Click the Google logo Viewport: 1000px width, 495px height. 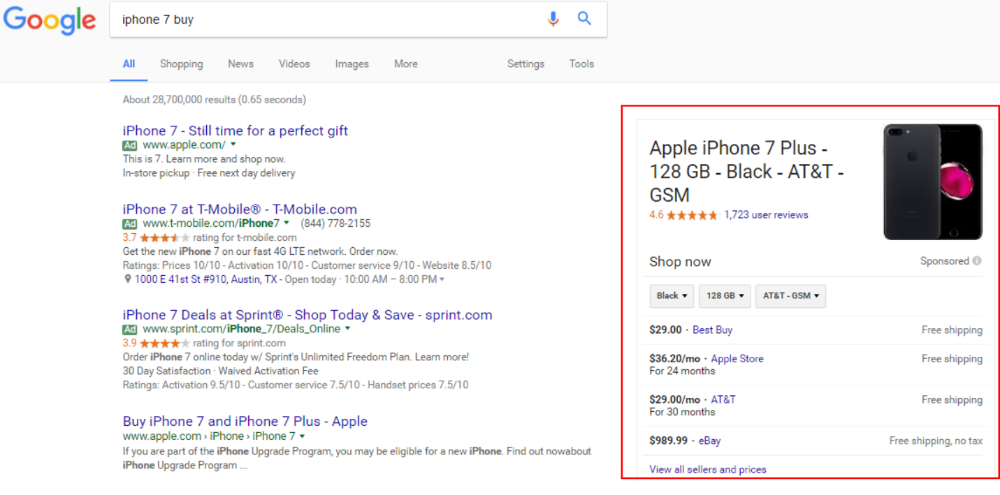49,19
